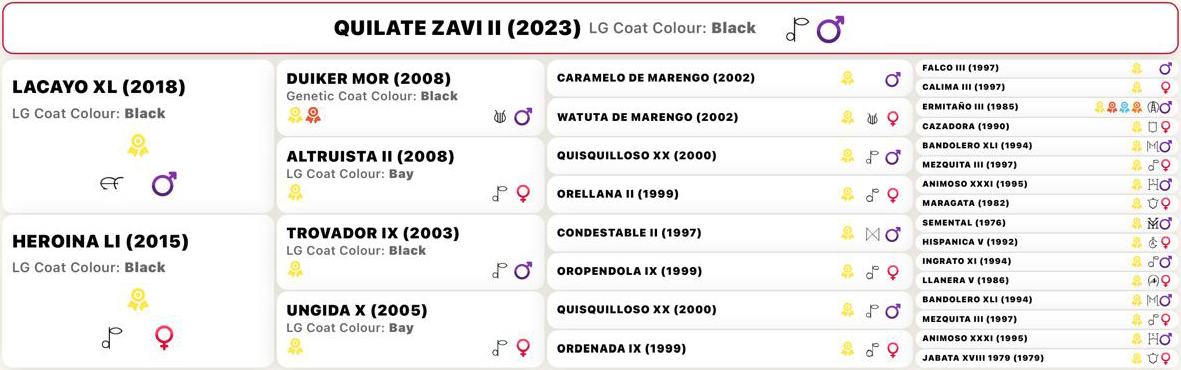1181x370 pixels.
Task: Click the Quilate Zavi II (2023) title
Action: 457,29
